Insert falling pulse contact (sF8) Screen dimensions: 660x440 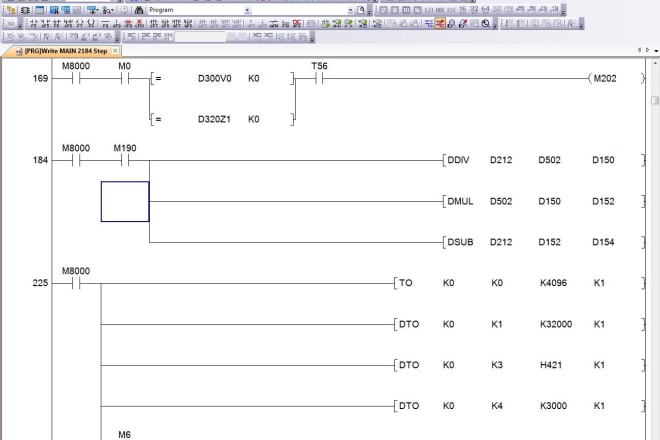click(165, 24)
